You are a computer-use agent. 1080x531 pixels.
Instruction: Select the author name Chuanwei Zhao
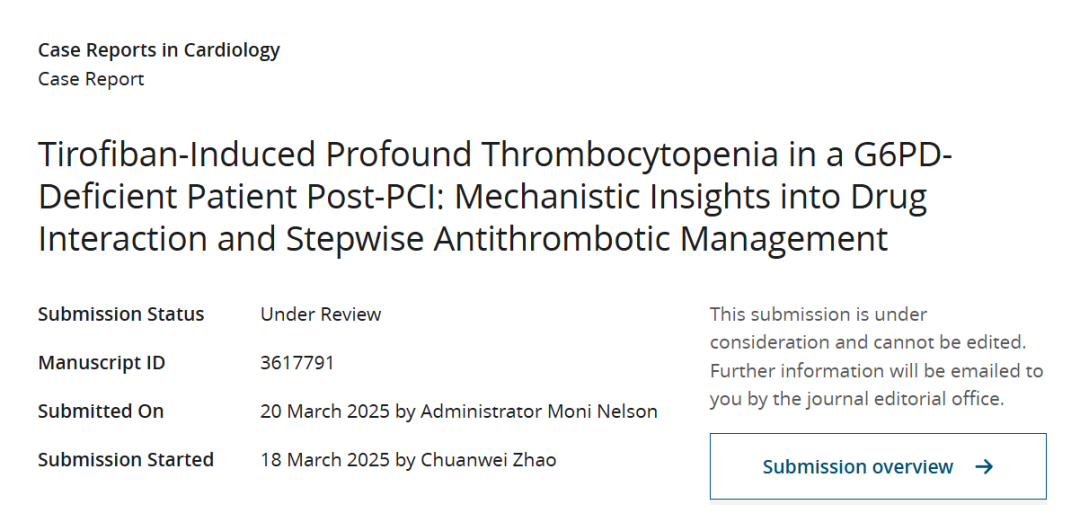tap(488, 460)
